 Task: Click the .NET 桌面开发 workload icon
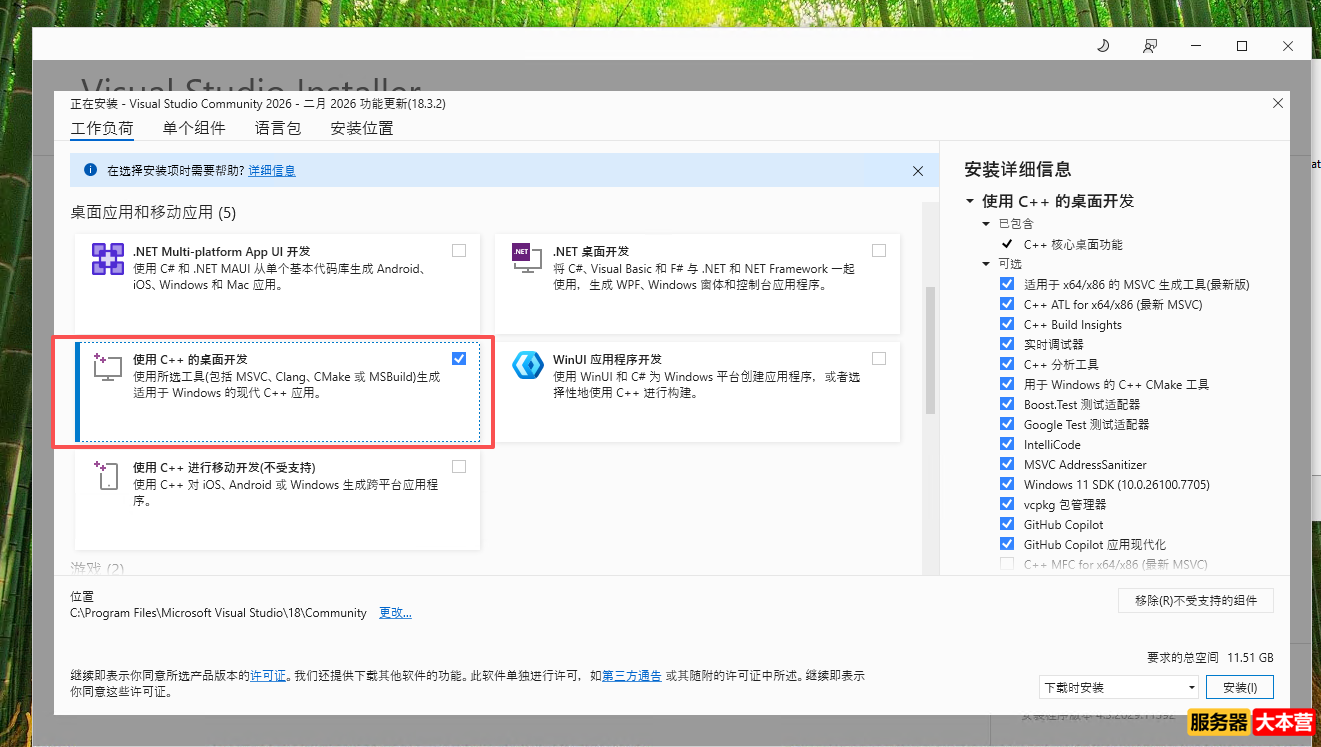525,258
